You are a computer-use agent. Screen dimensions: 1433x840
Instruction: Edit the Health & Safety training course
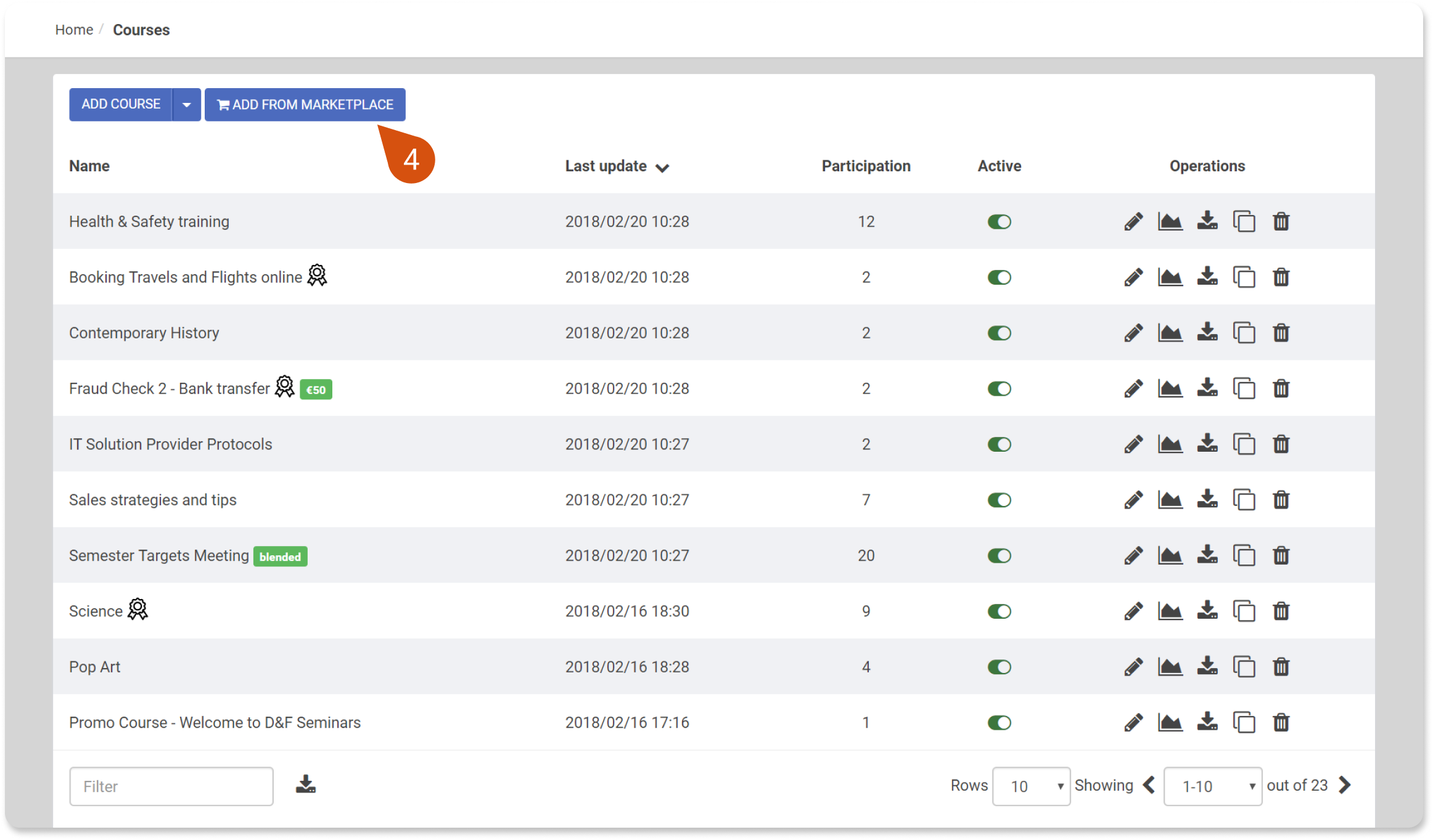(1133, 222)
